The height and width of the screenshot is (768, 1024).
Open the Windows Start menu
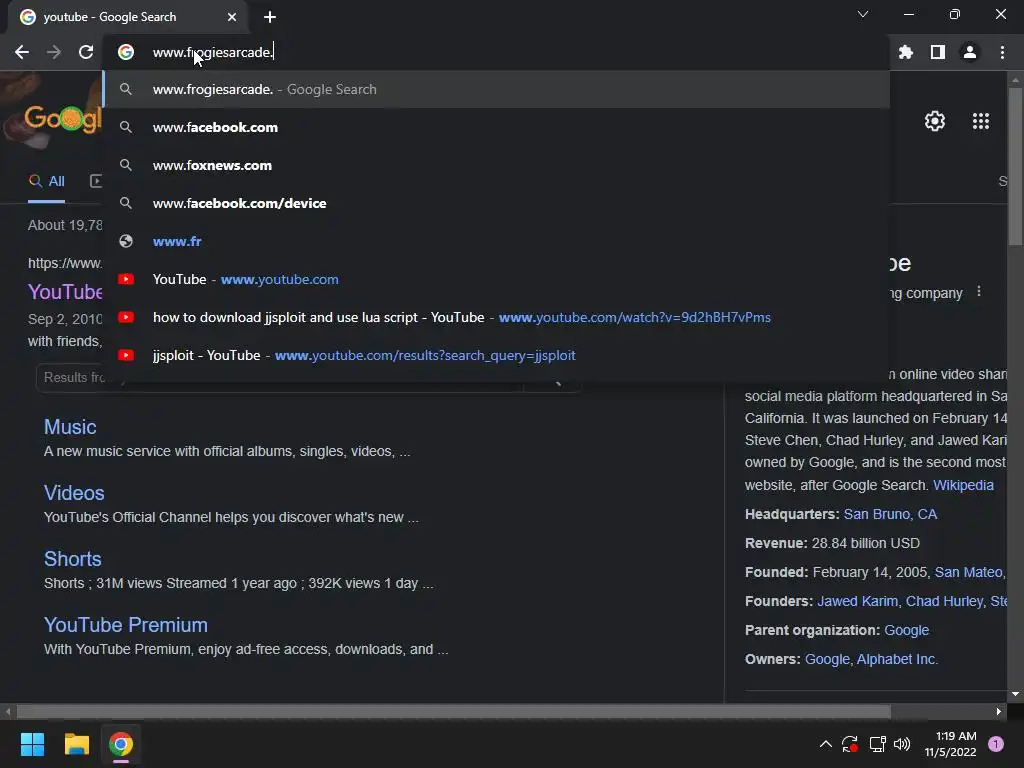[32, 744]
